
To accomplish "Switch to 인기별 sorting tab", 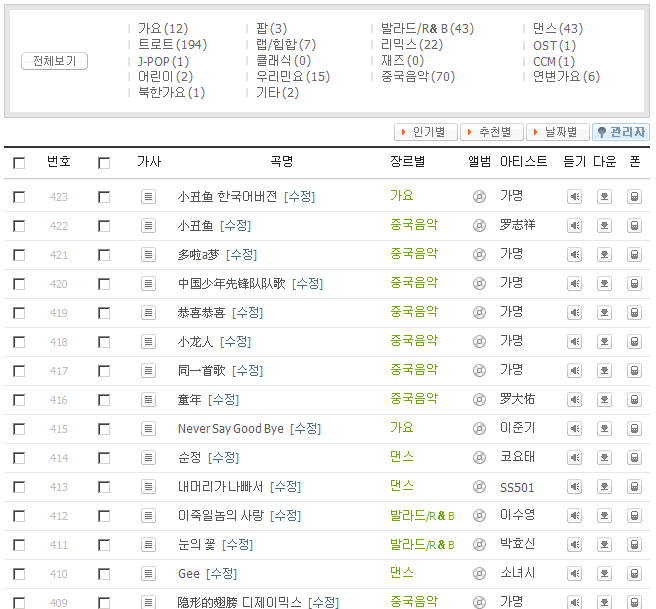I will (426, 132).
